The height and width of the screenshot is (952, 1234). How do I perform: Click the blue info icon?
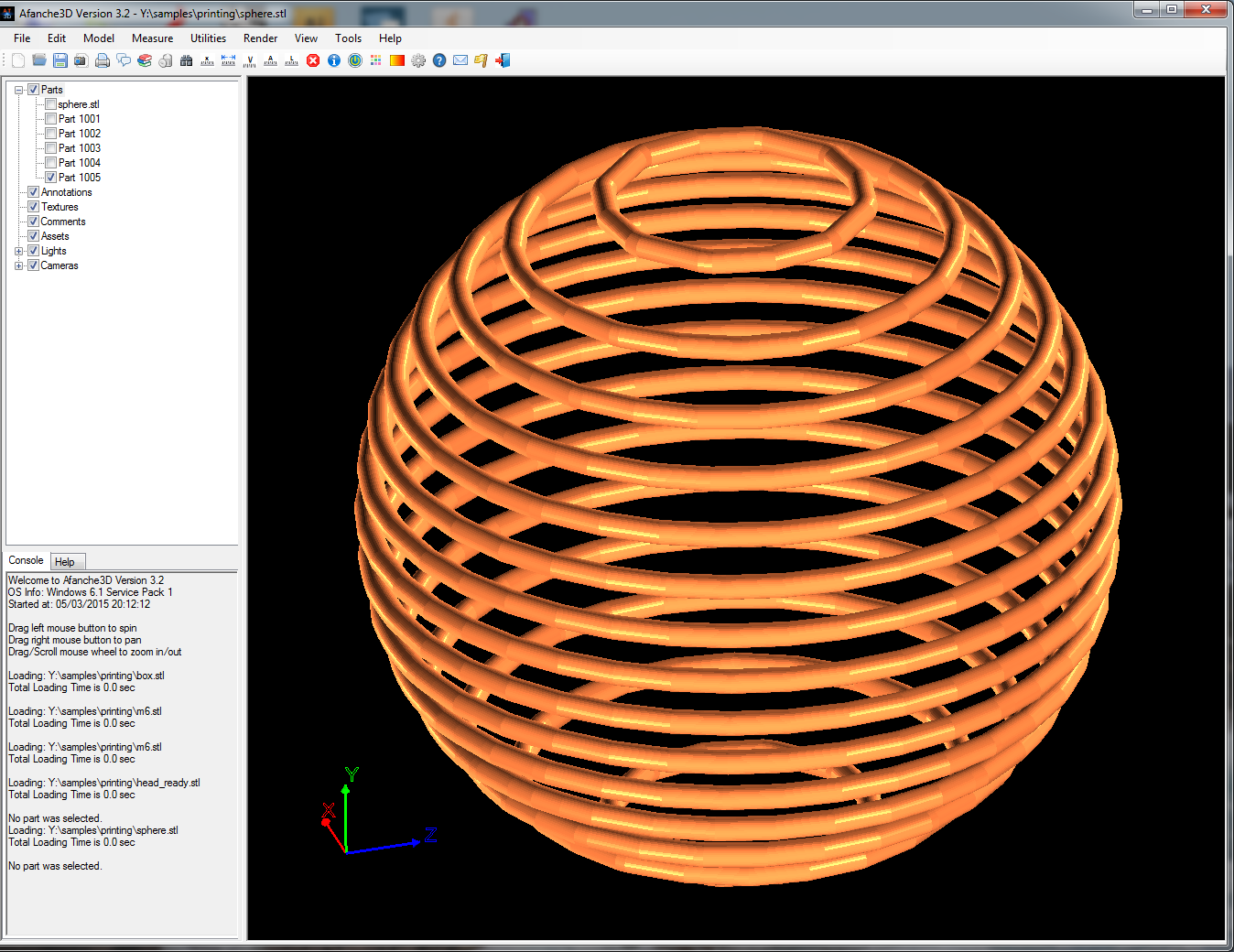pos(334,60)
